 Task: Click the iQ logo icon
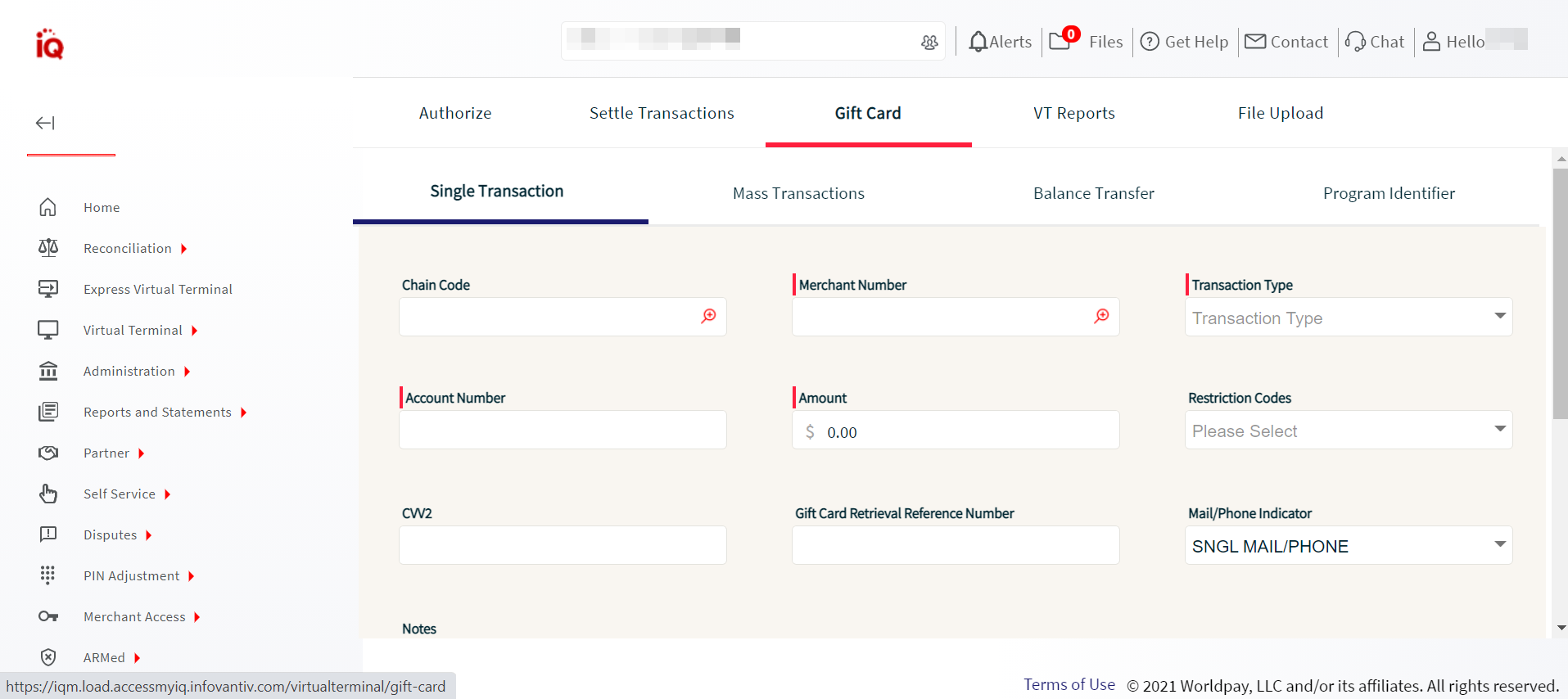pyautogui.click(x=49, y=44)
